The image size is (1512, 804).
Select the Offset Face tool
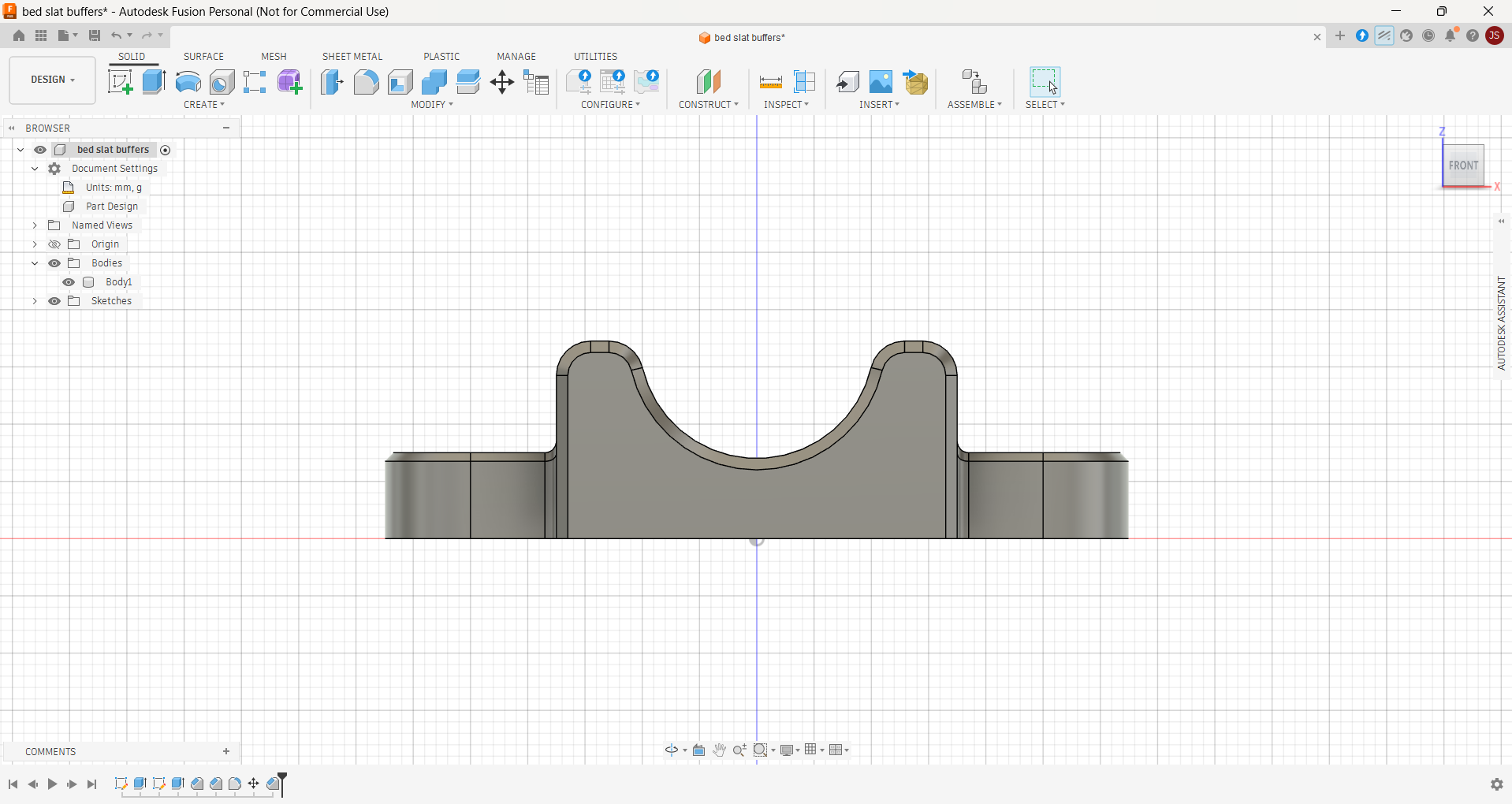[467, 82]
